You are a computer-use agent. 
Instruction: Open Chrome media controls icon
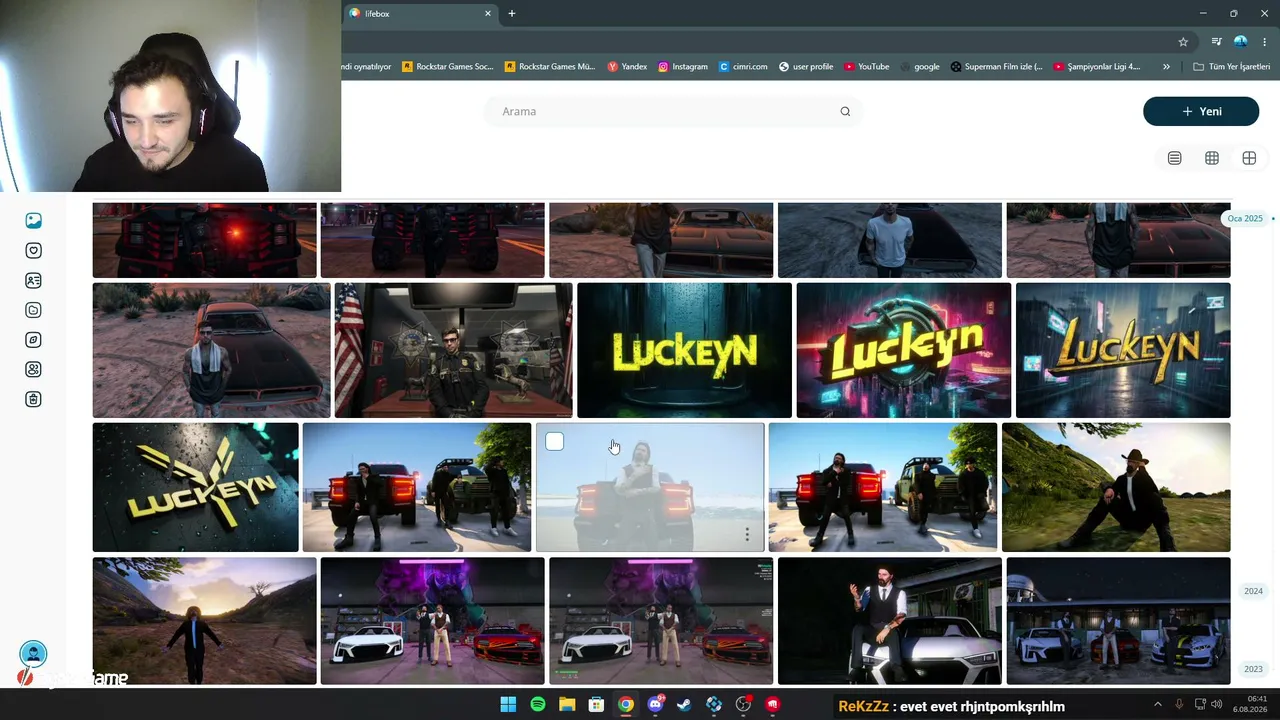(x=1216, y=42)
